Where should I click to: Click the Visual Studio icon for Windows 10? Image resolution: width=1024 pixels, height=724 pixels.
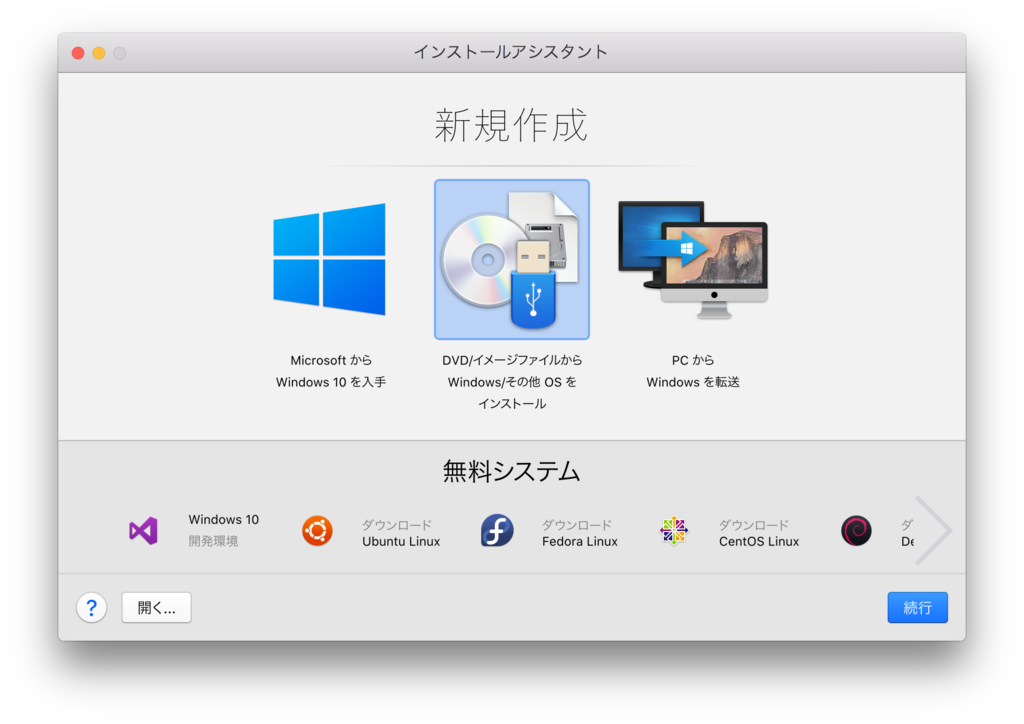pos(144,531)
